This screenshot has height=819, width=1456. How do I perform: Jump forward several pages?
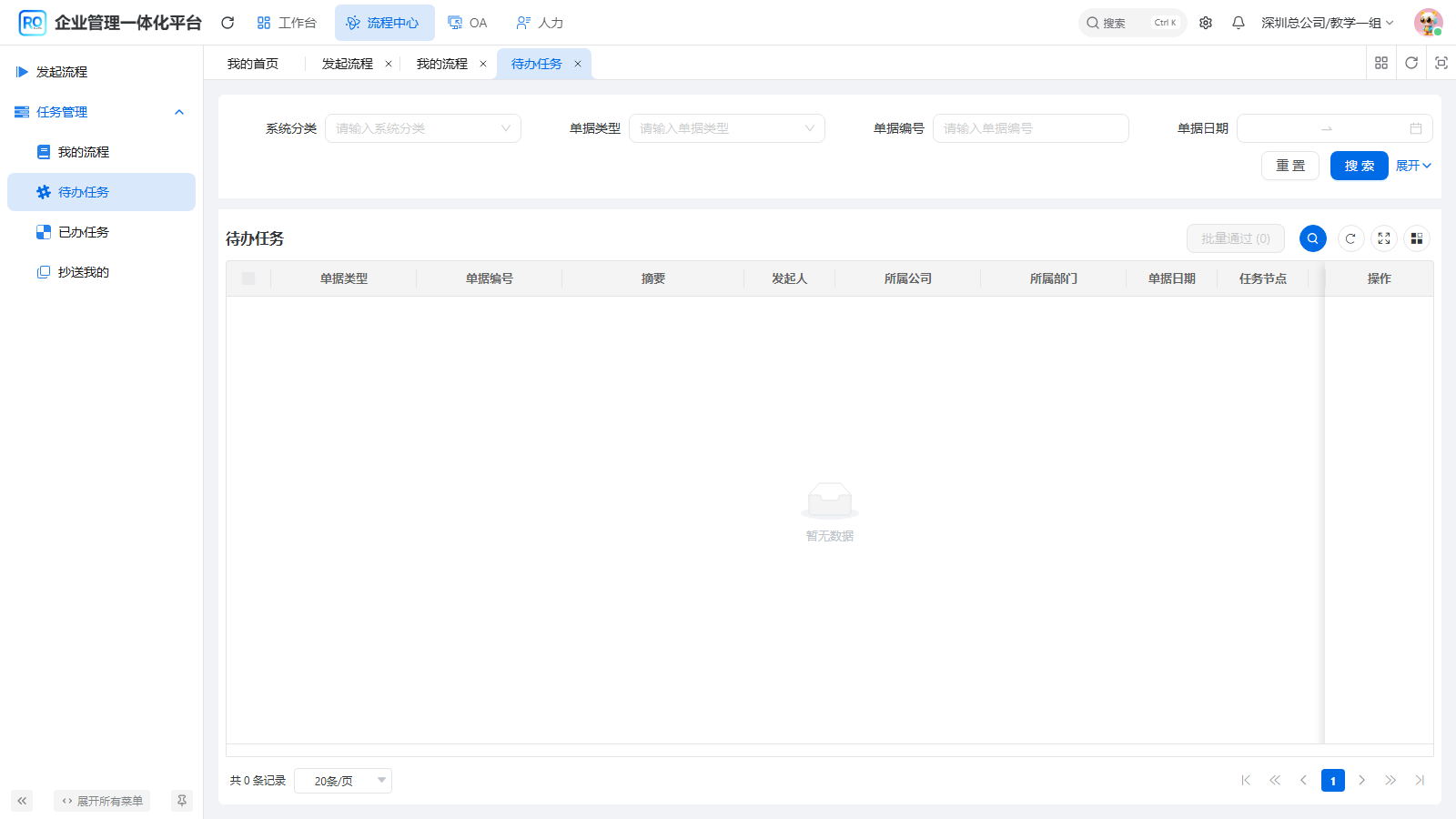point(1390,780)
